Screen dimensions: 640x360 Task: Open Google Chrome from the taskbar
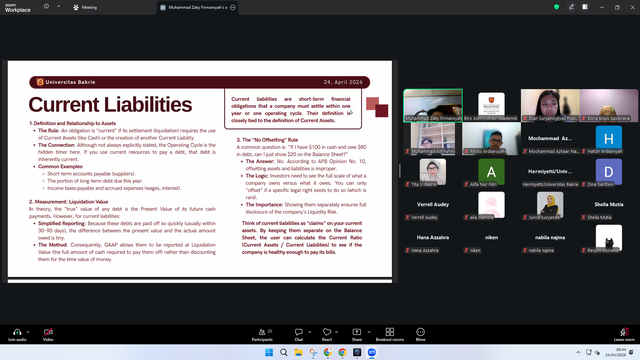click(x=342, y=352)
